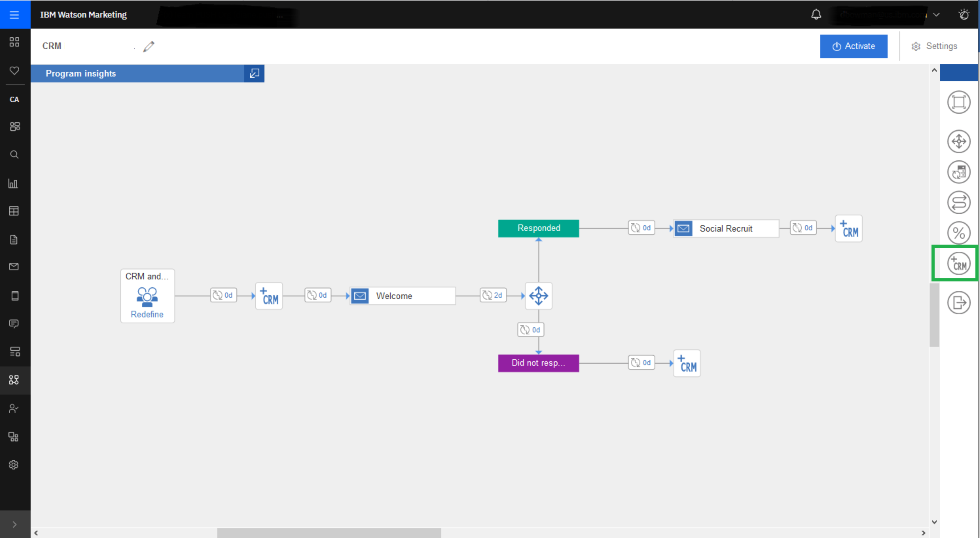Open the document content icon in sidebar
Image resolution: width=980 pixels, height=538 pixels.
(x=14, y=240)
